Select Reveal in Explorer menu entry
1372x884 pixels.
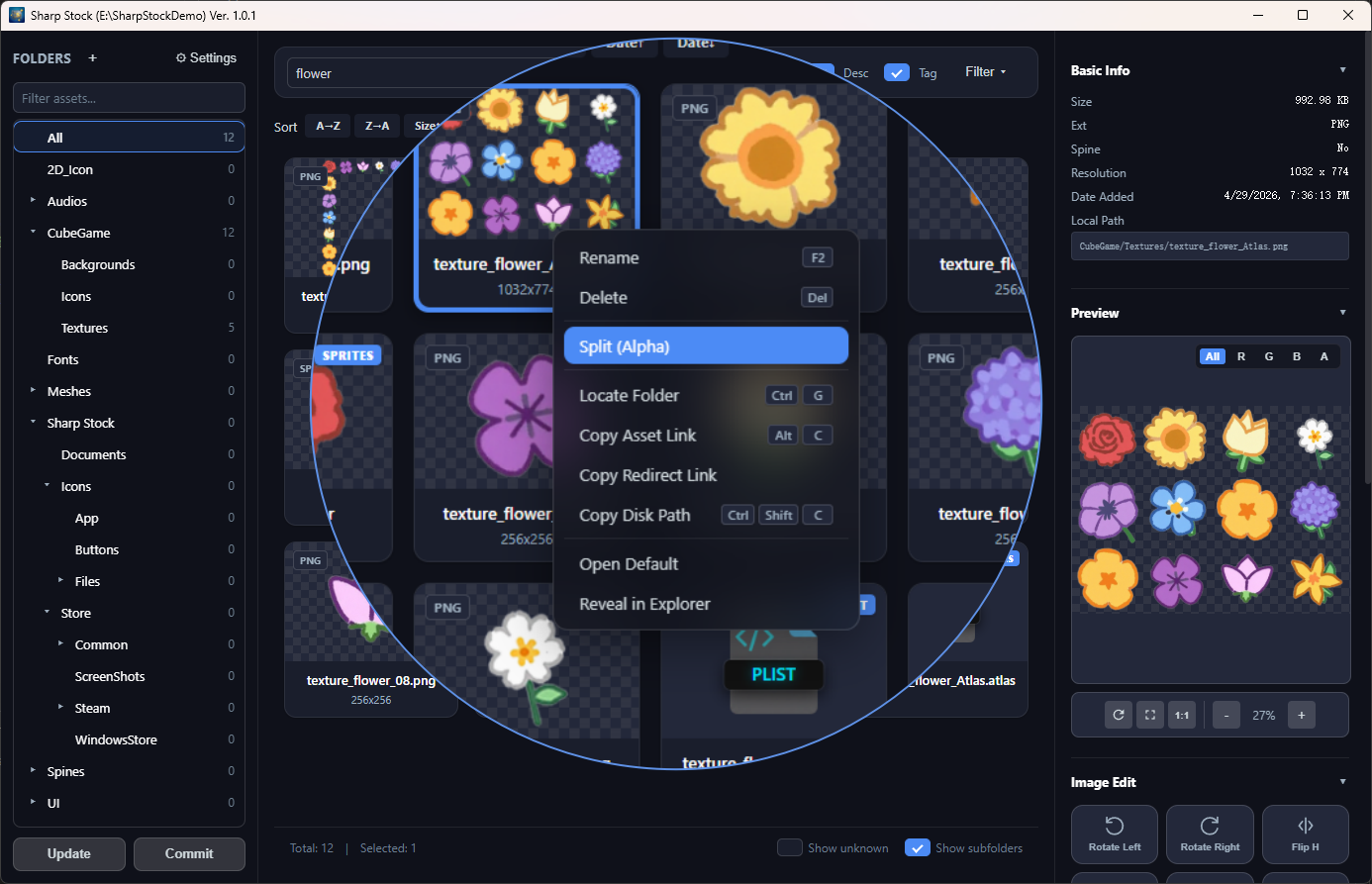pyautogui.click(x=706, y=604)
